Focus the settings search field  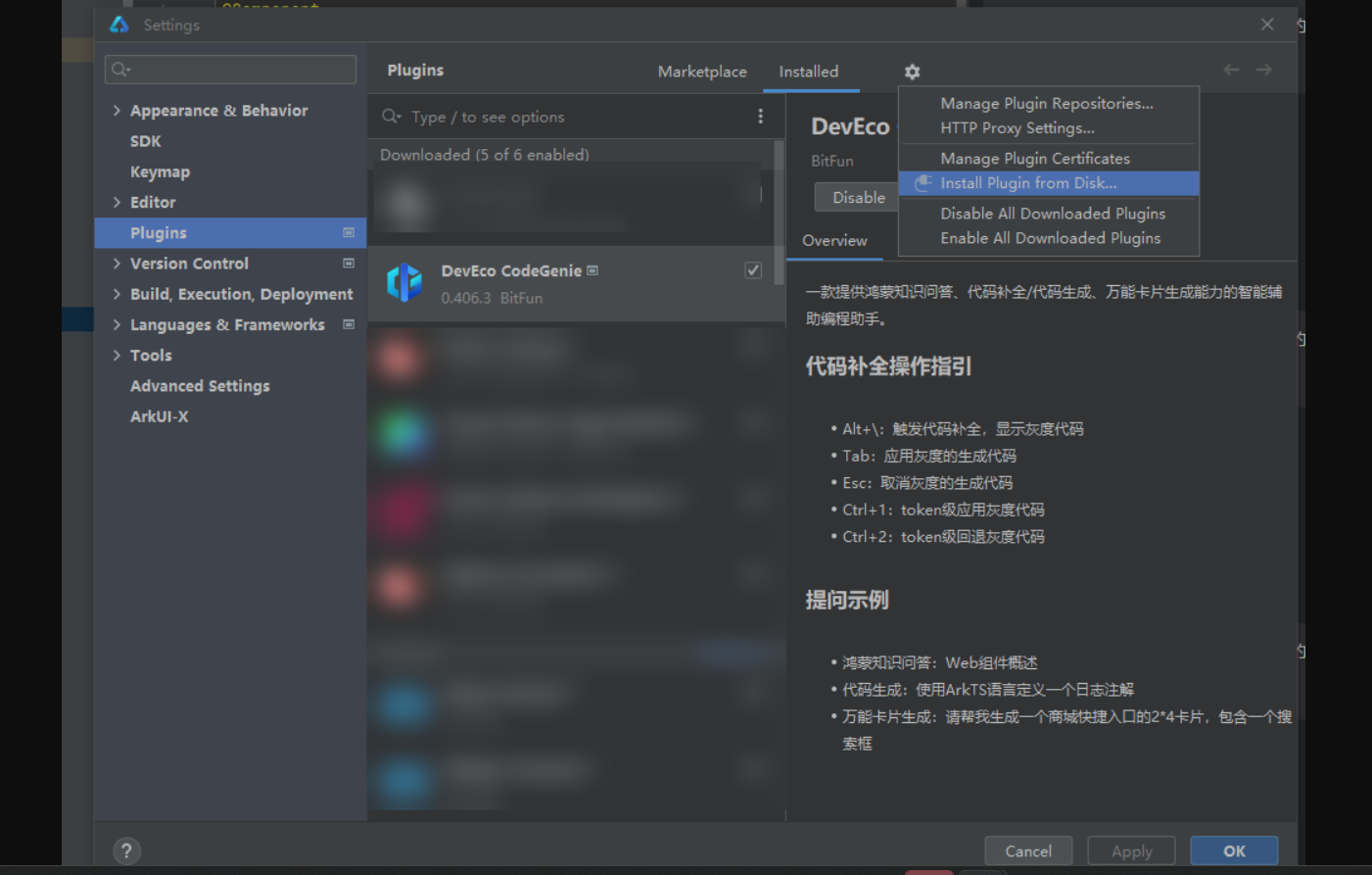point(231,70)
